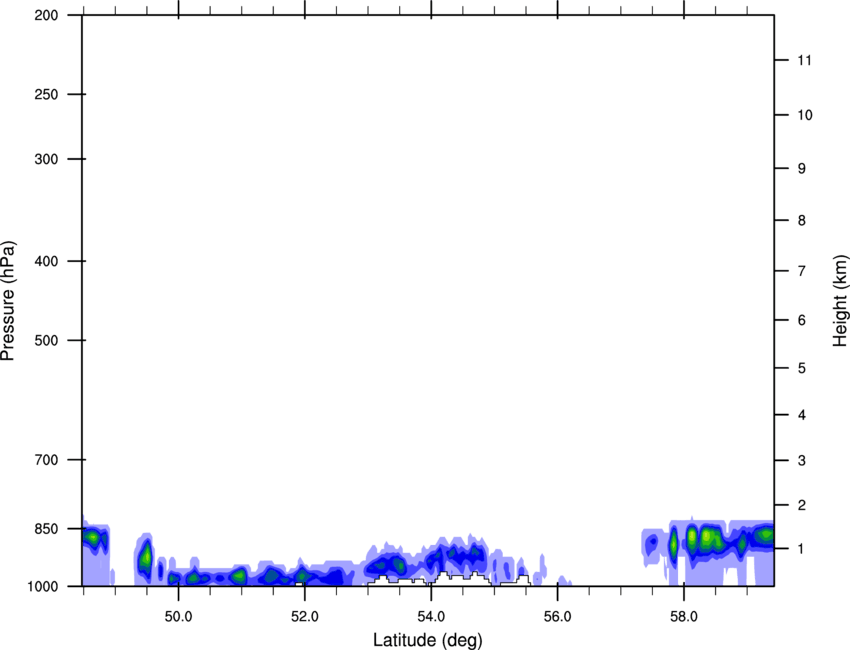Click the 250 pressure tick label
The width and height of the screenshot is (850, 650).
[x=46, y=94]
